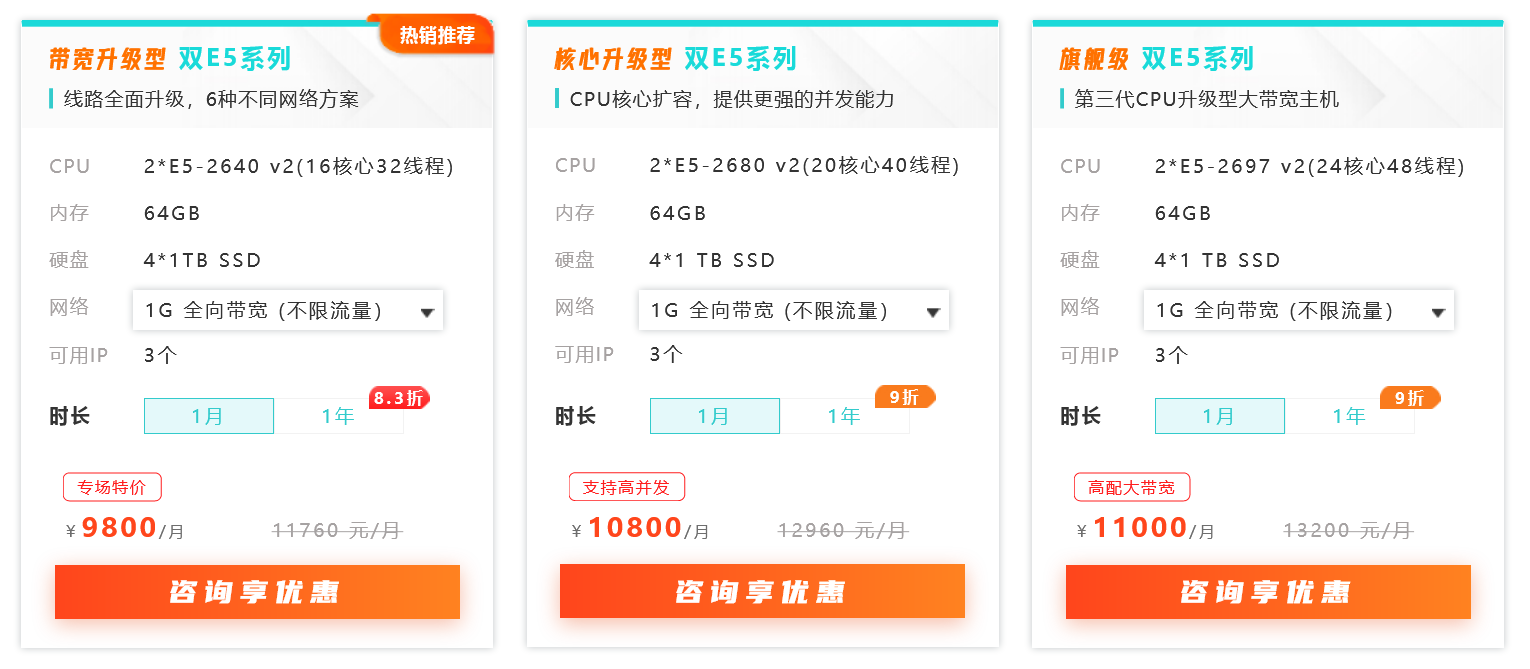Image resolution: width=1530 pixels, height=669 pixels.
Task: Open network dropdown on 核心升级型 card
Action: (x=794, y=310)
